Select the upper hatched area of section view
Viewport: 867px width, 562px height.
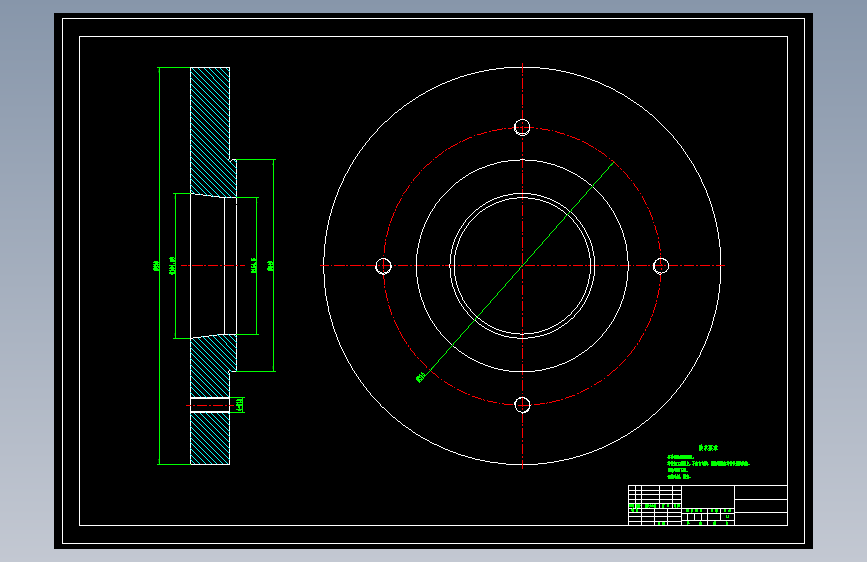click(211, 132)
